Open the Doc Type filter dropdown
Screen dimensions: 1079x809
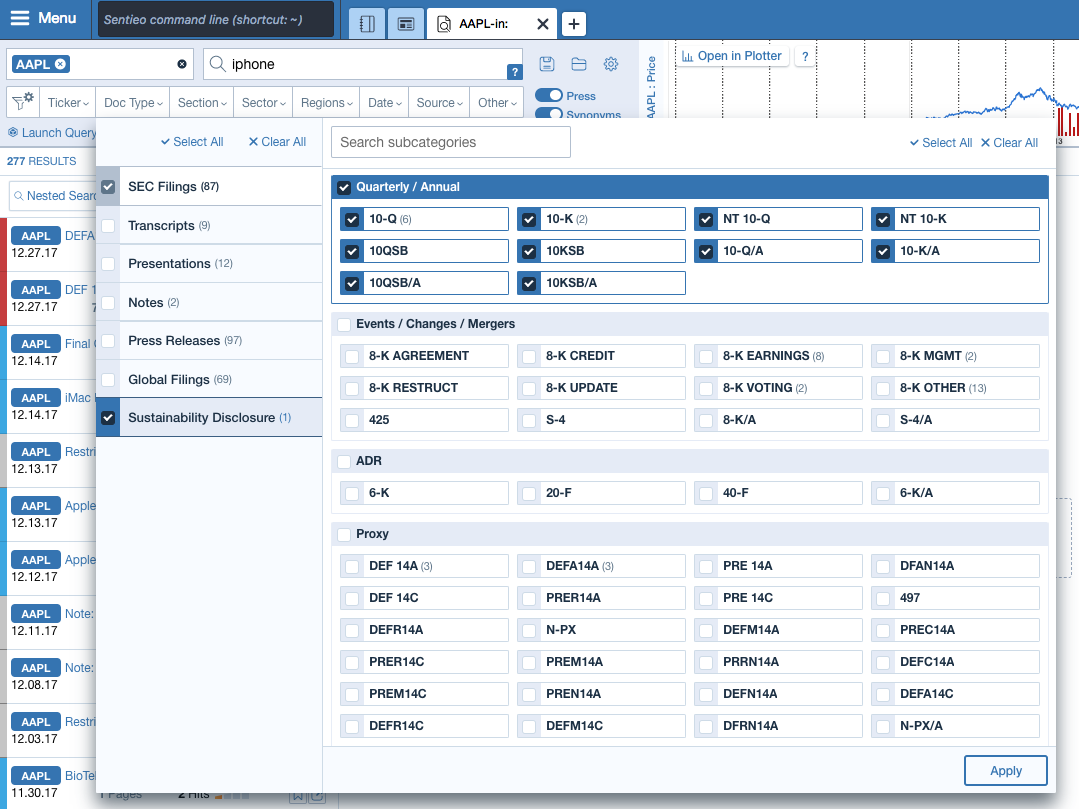[133, 103]
